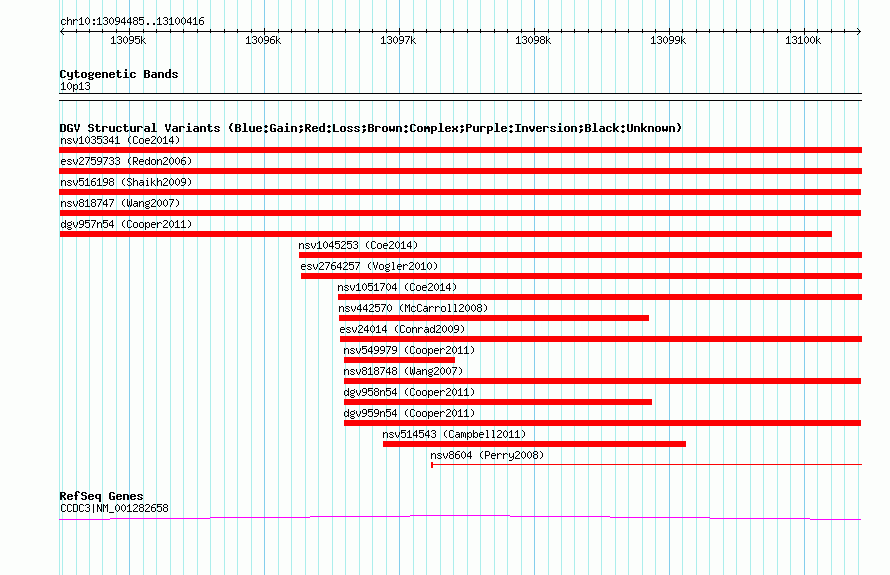Image resolution: width=890 pixels, height=575 pixels.
Task: Click the 10p13 band label
Action: [75, 86]
